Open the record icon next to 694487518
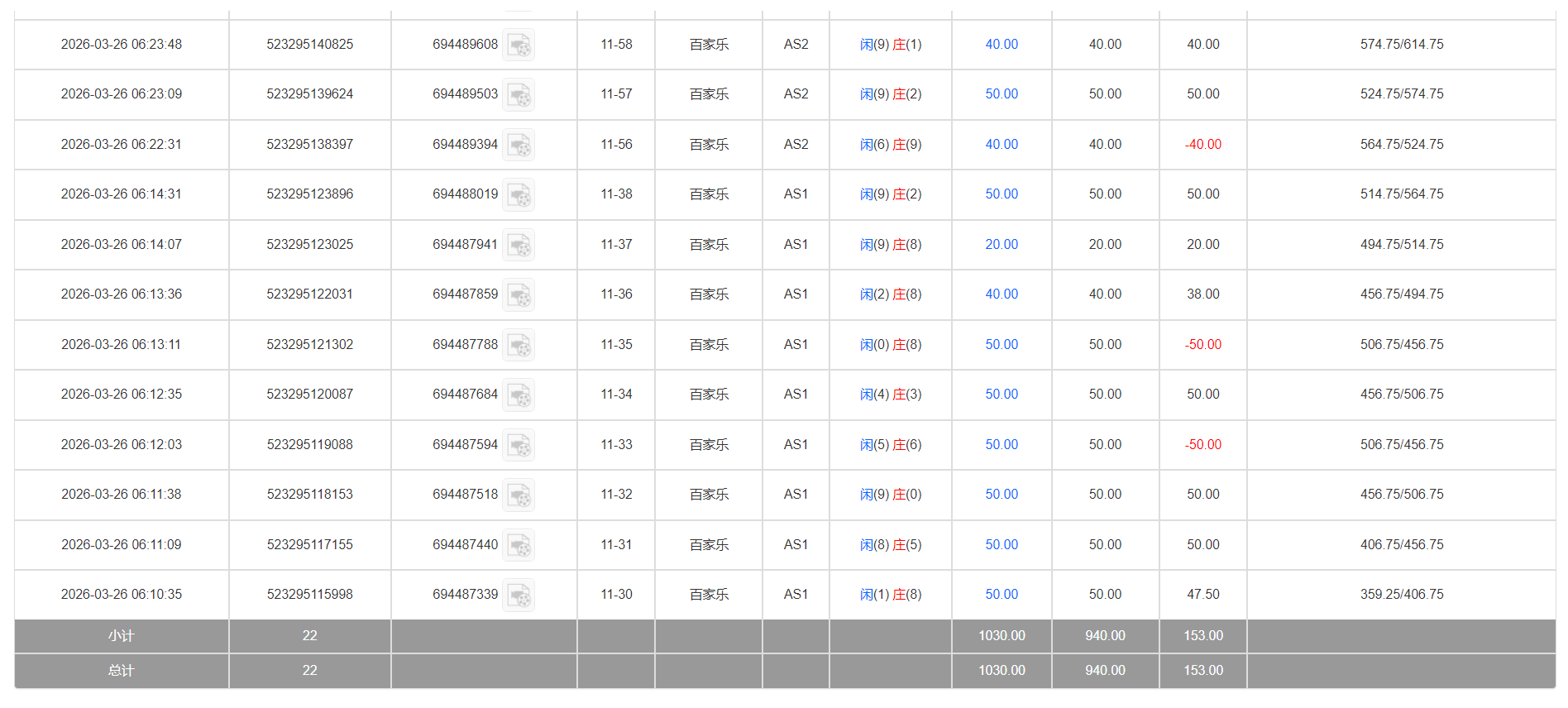 tap(519, 495)
